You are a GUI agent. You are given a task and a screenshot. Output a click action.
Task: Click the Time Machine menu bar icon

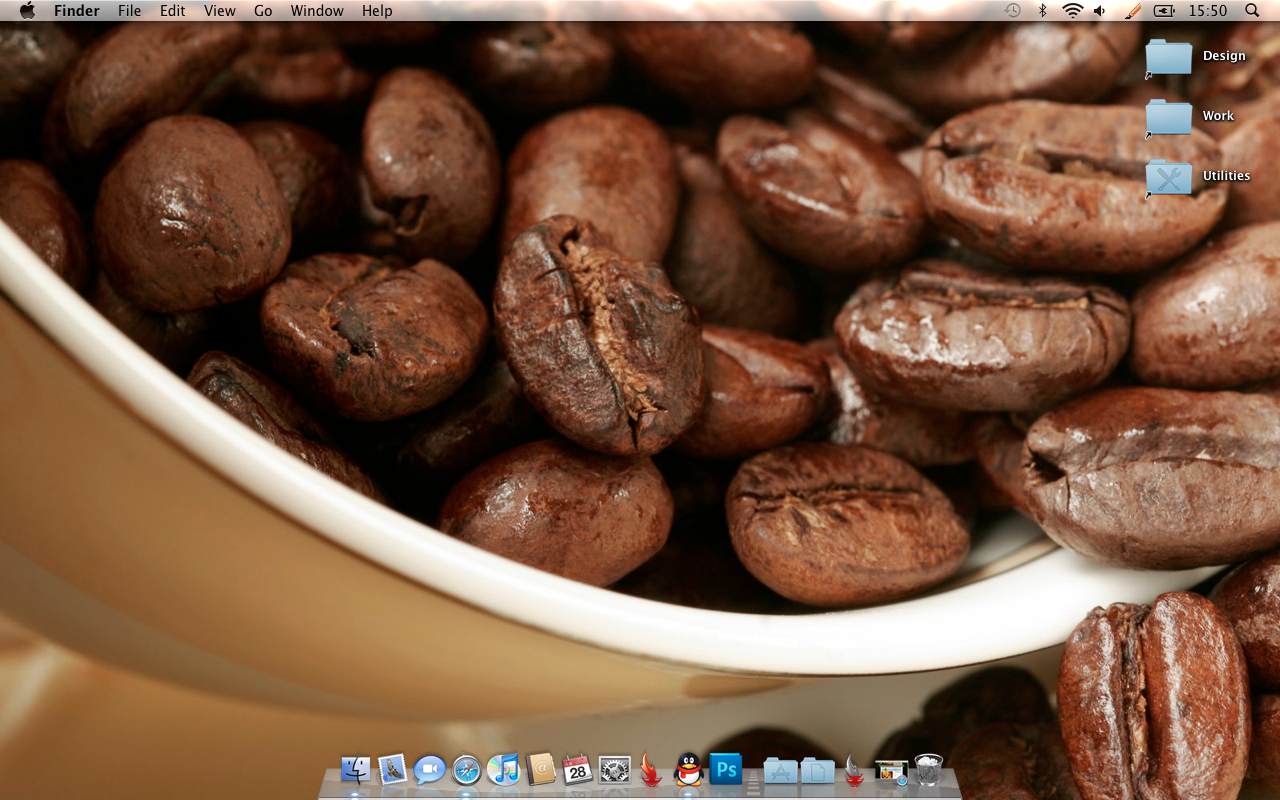click(x=1013, y=10)
